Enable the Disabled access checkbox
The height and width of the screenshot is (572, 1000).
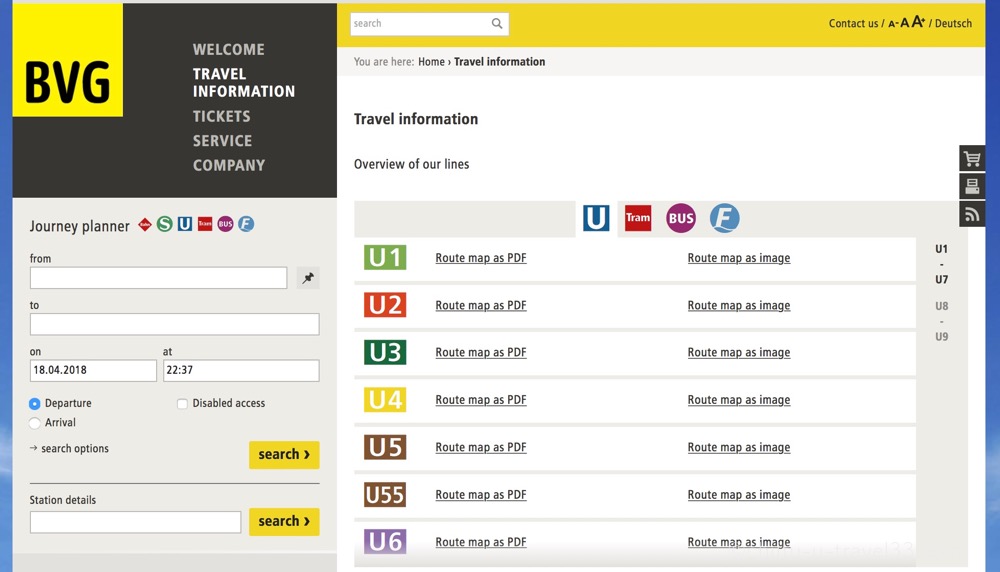pyautogui.click(x=182, y=404)
